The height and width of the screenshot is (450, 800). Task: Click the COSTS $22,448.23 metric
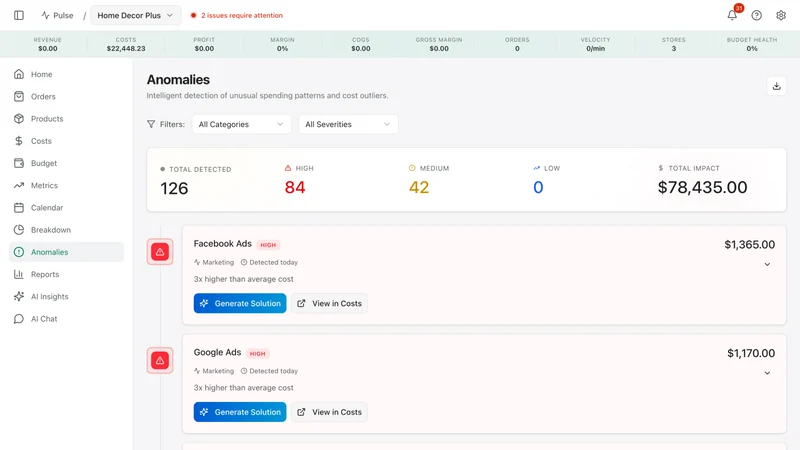[x=126, y=44]
